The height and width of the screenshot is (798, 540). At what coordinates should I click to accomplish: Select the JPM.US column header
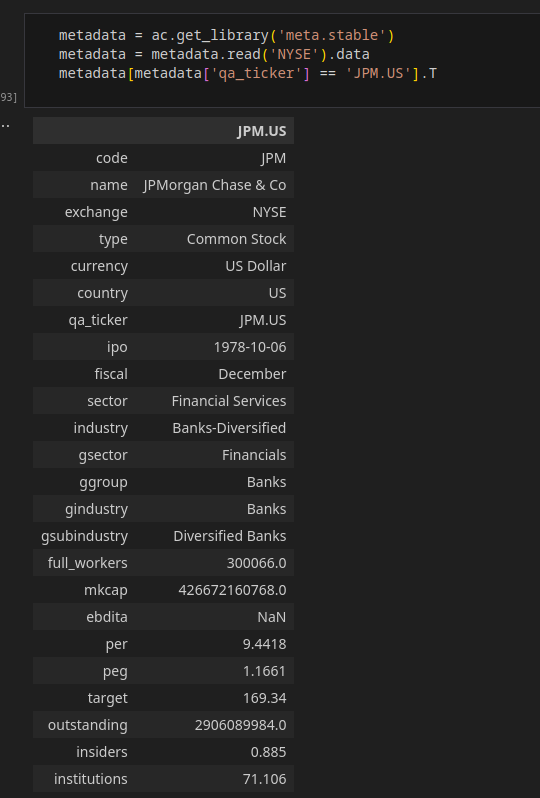262,131
